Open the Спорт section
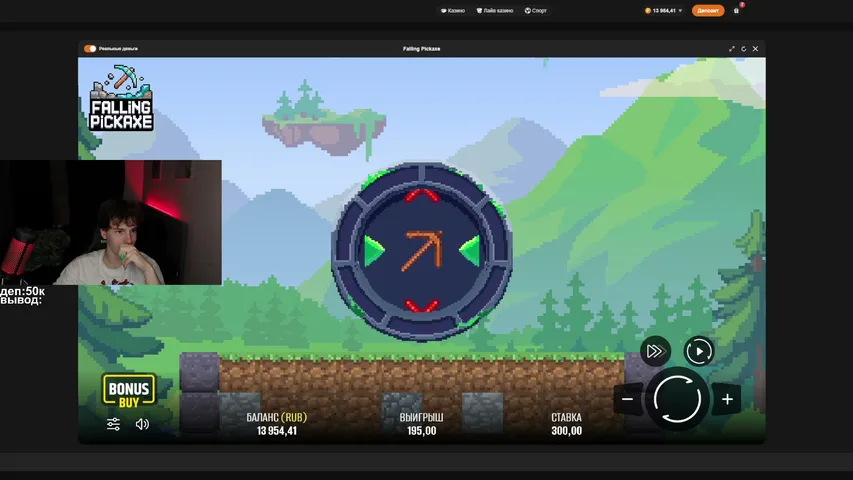The width and height of the screenshot is (853, 480). (x=535, y=10)
